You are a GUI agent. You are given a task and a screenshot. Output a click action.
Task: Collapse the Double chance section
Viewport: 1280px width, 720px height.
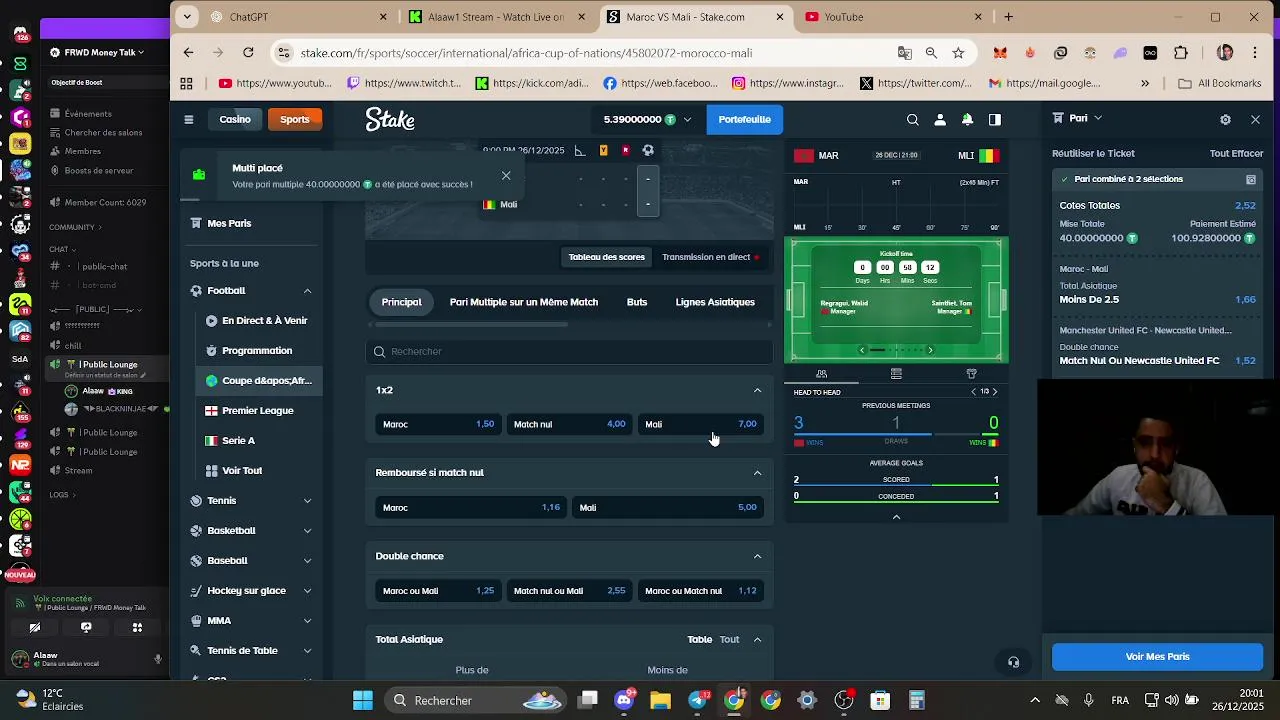click(757, 556)
